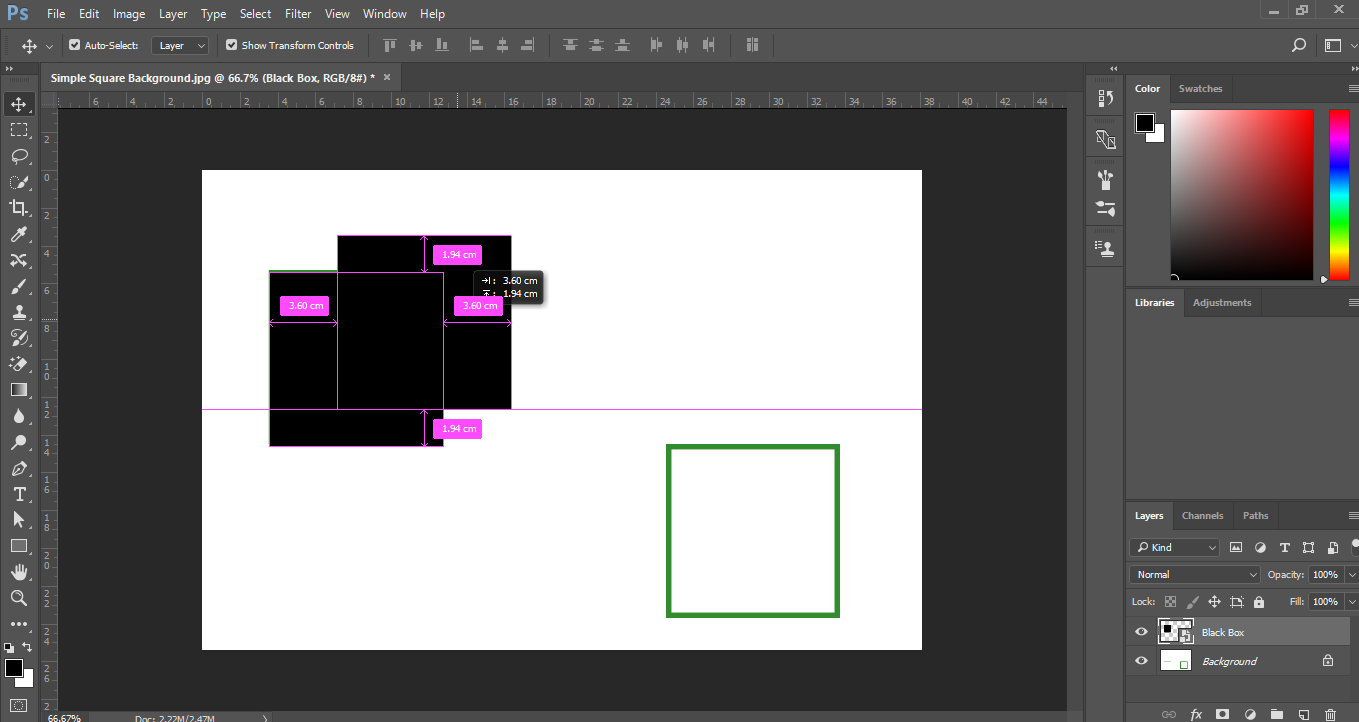Open the Filter menu

(x=297, y=14)
